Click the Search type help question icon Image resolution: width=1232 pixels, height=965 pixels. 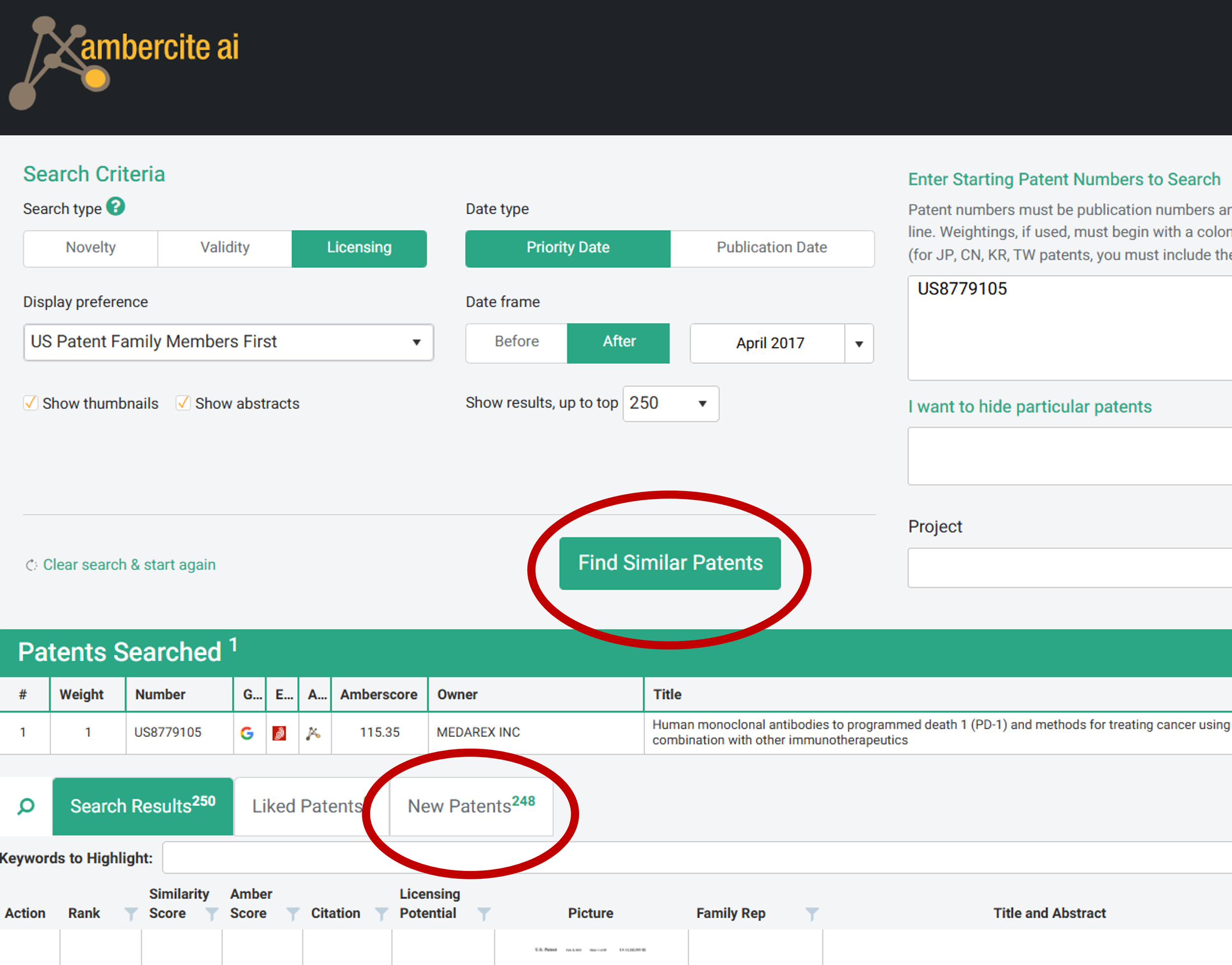coord(115,207)
